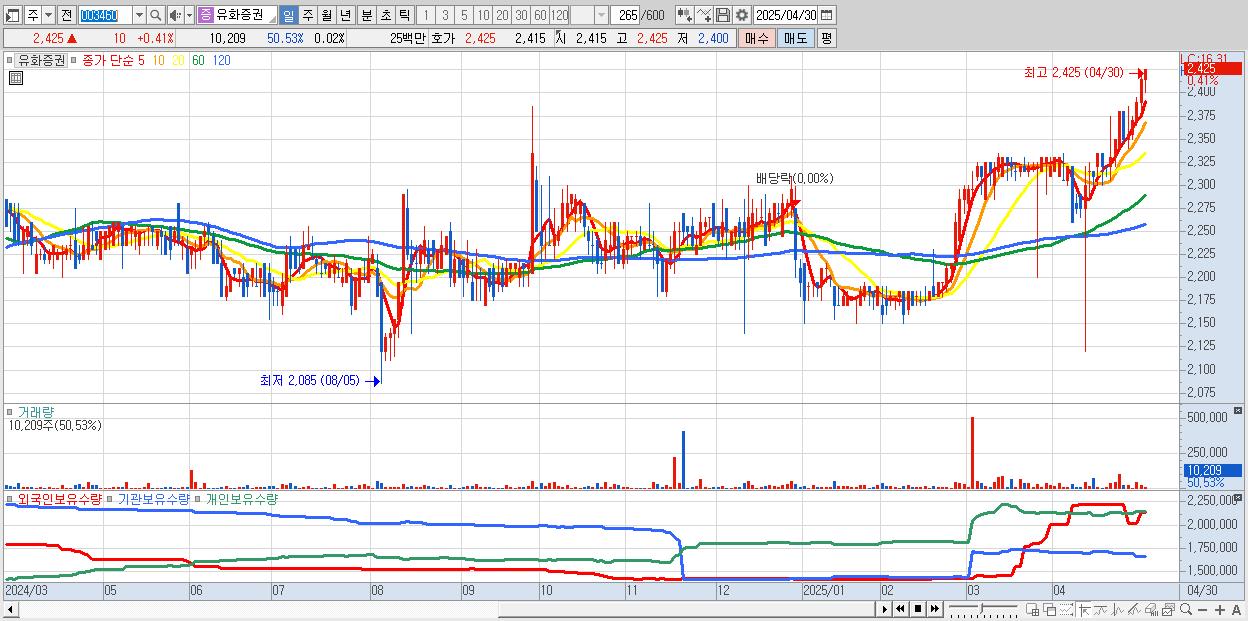Select the 20 interval button
The width and height of the screenshot is (1248, 621).
click(x=502, y=15)
